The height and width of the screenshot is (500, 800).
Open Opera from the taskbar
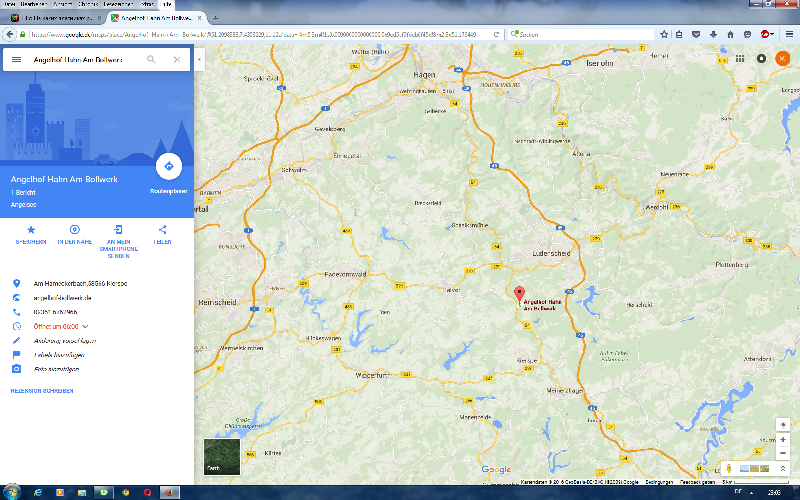[147, 492]
